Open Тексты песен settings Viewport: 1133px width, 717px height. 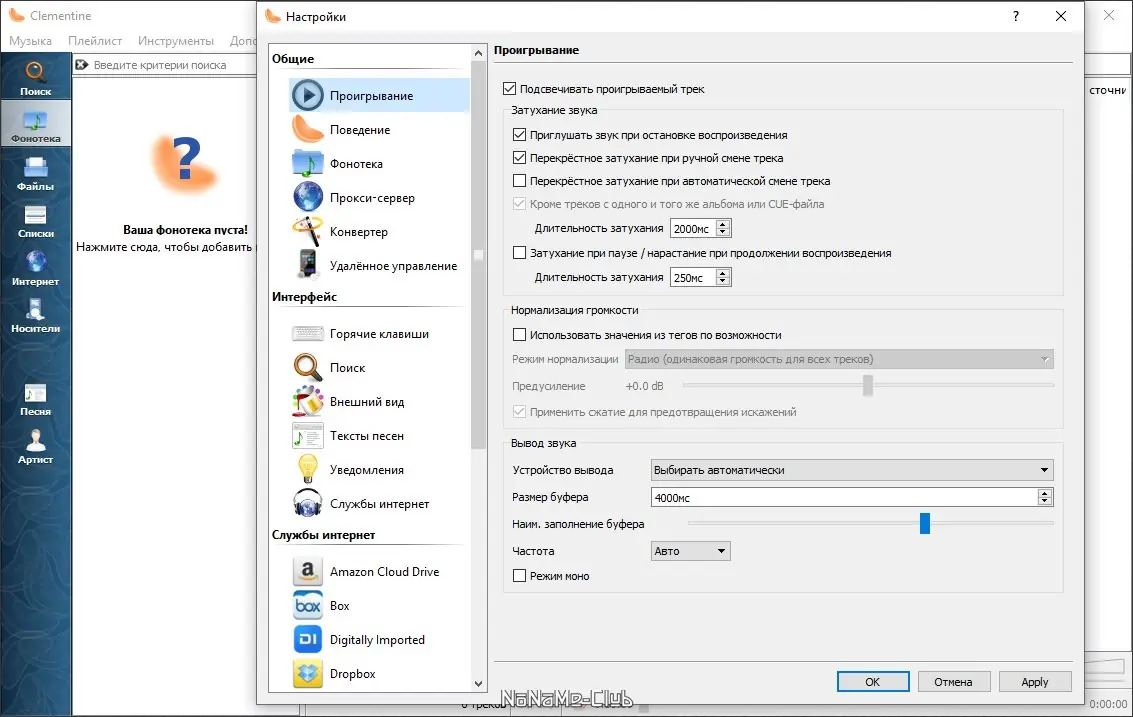[379, 435]
